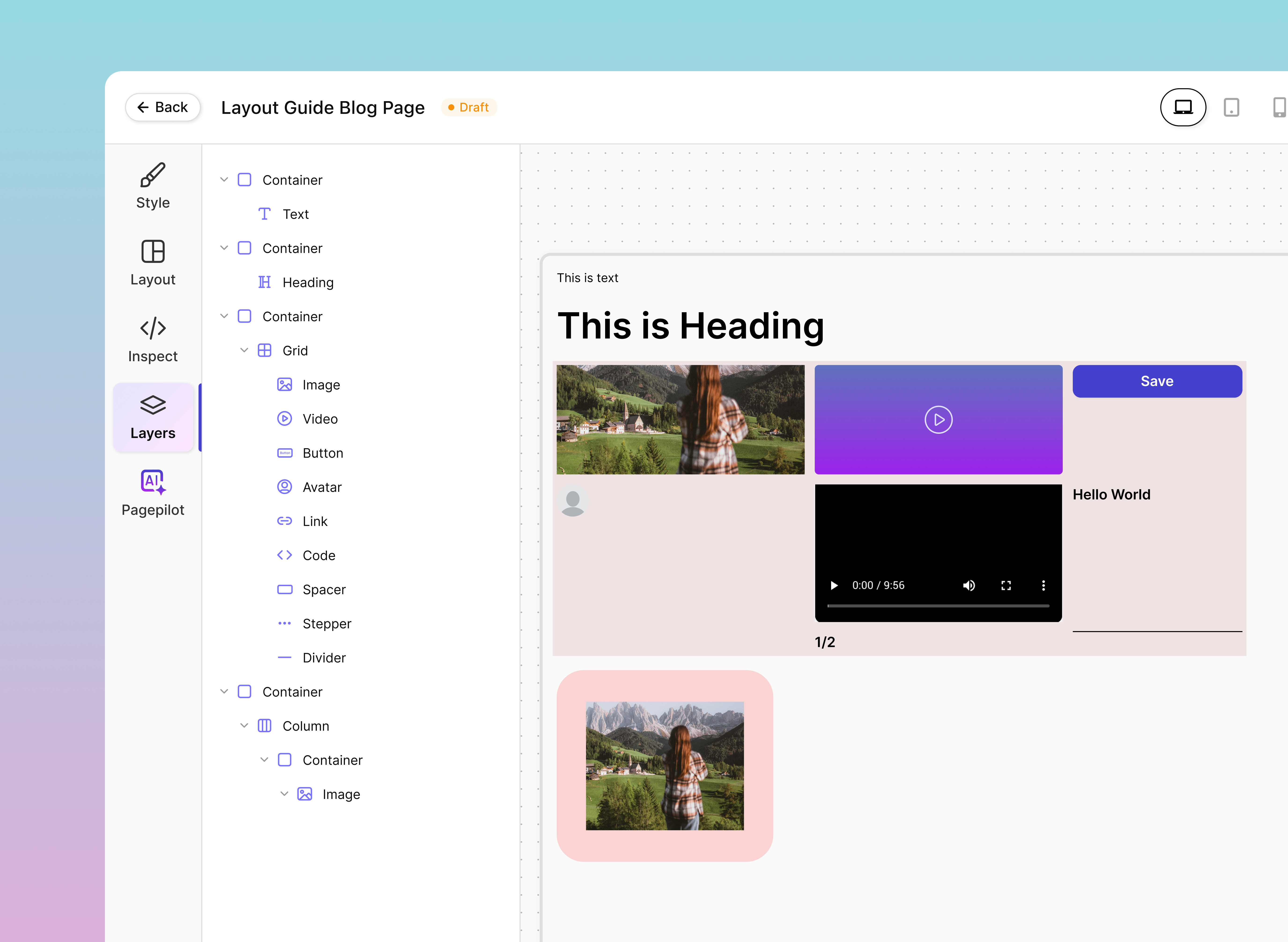
Task: Click the video progress bar
Action: (938, 606)
